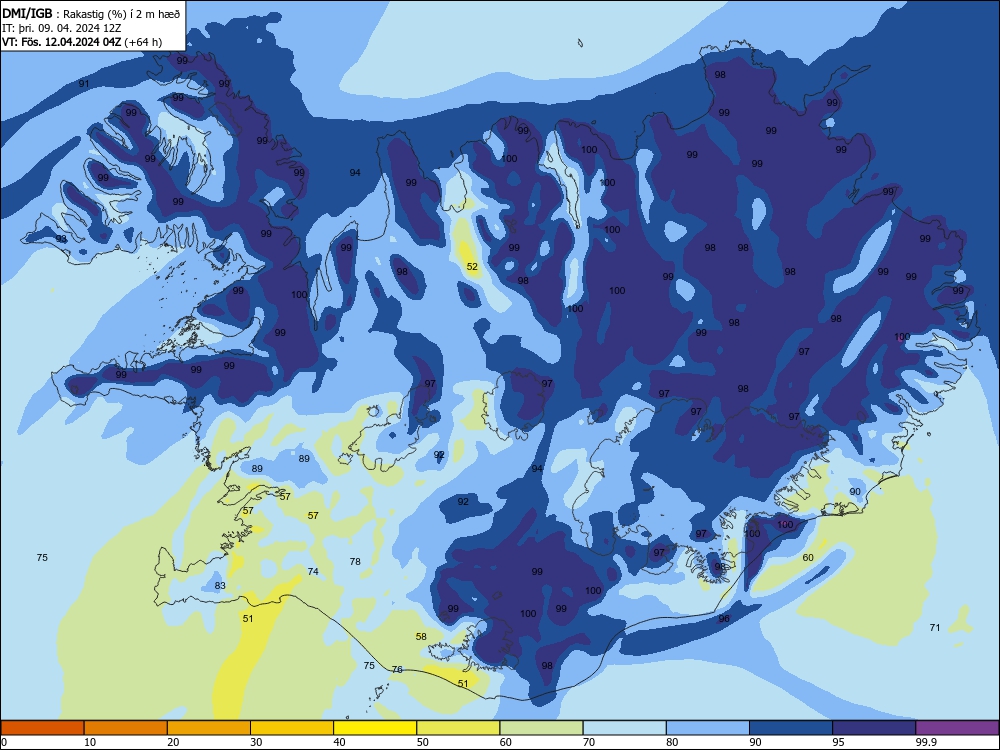Image resolution: width=1000 pixels, height=750 pixels.
Task: Click the '58' humidity value on the map
Action: click(421, 636)
